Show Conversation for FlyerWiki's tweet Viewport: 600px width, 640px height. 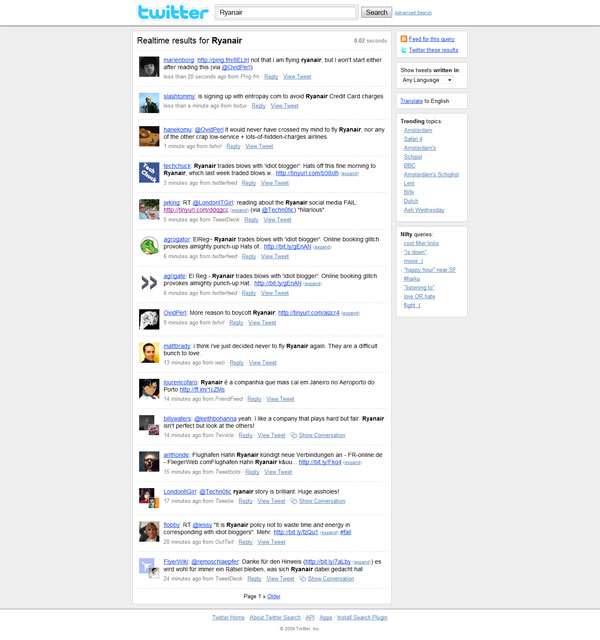(331, 579)
